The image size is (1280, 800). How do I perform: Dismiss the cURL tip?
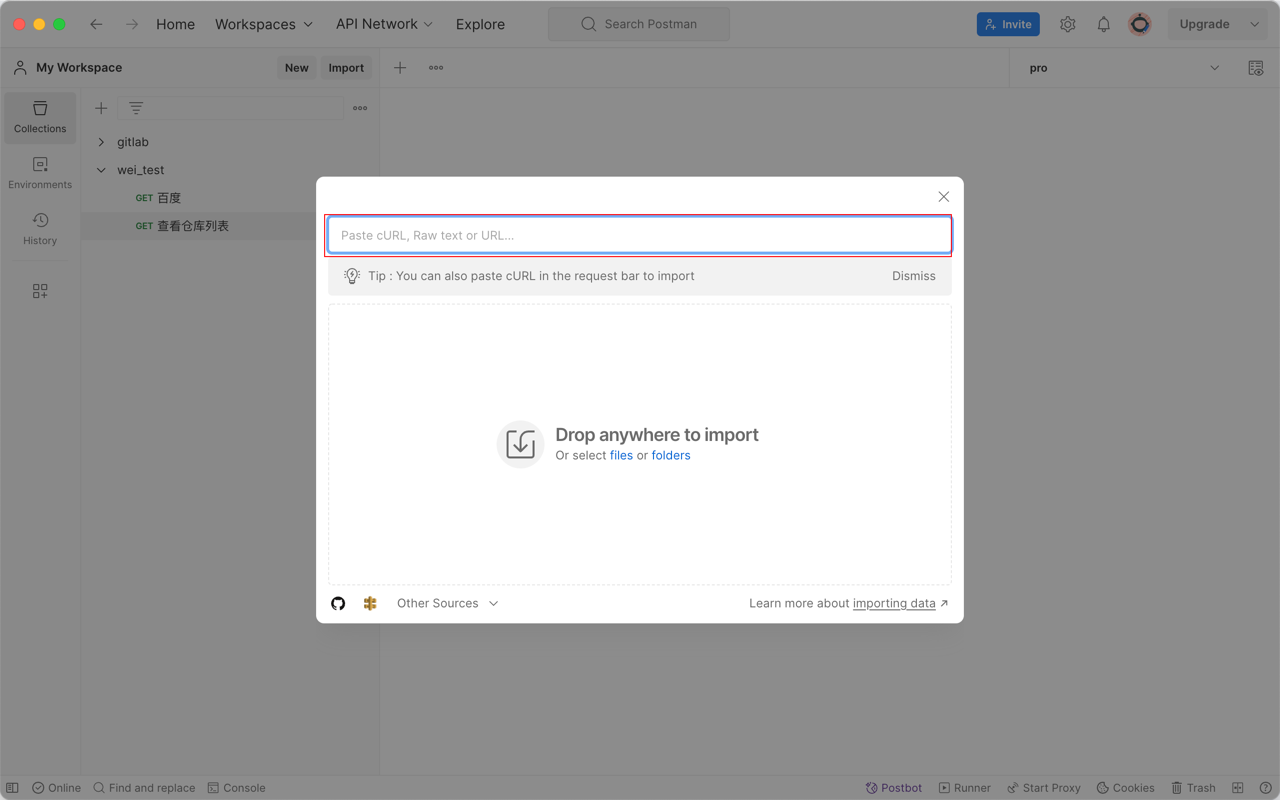tap(914, 276)
